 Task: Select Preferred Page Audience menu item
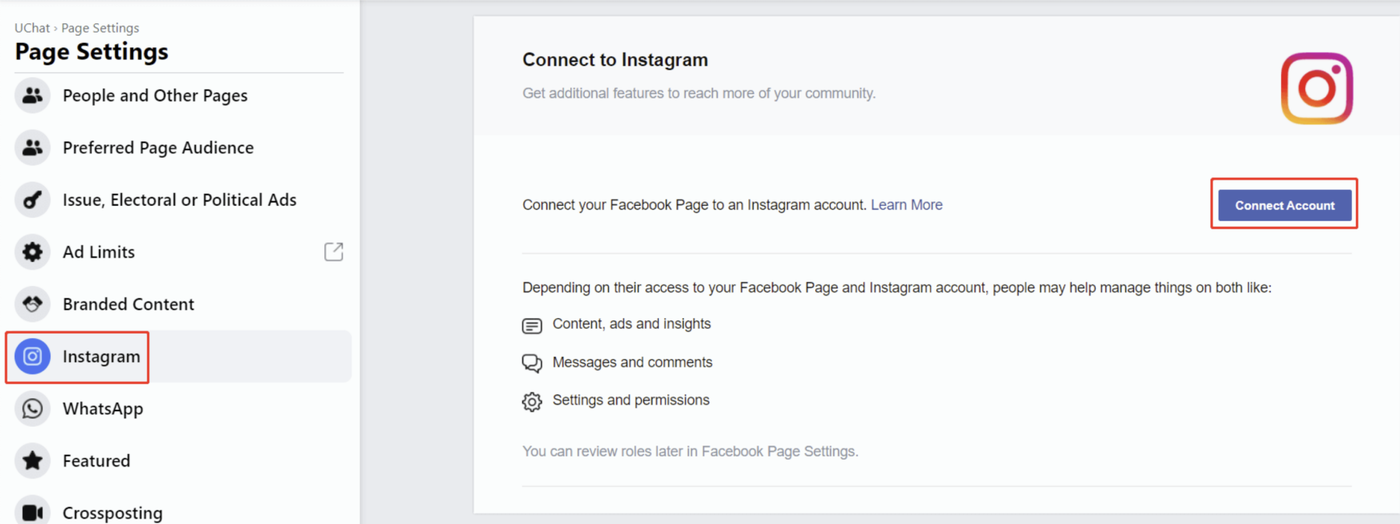coord(158,148)
